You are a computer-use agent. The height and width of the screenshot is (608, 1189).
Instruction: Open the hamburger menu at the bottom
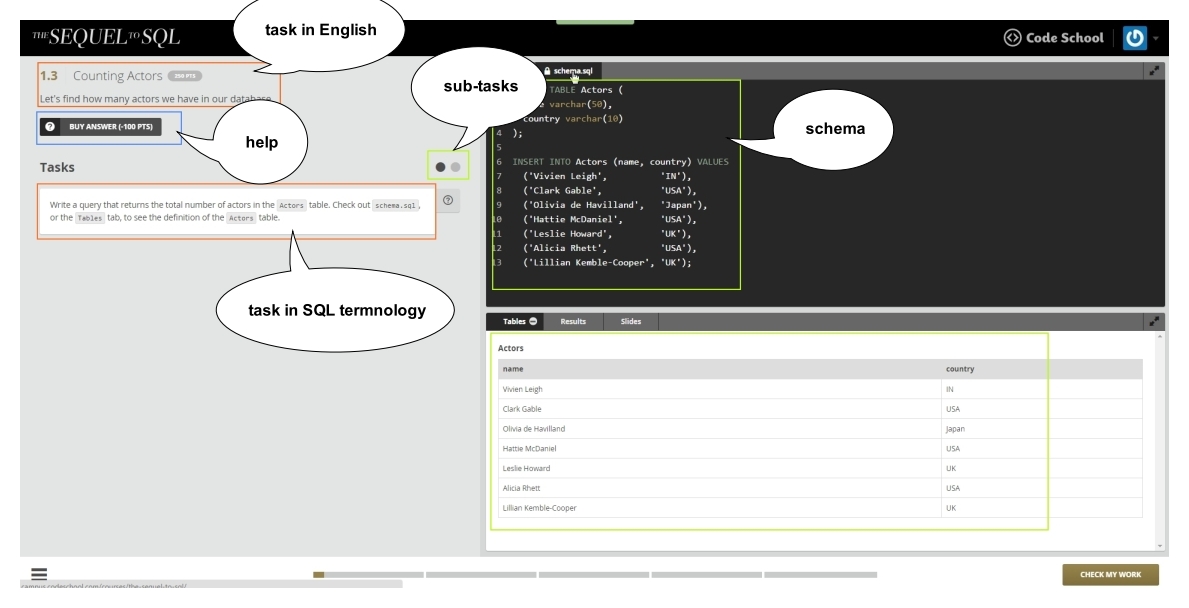[x=39, y=574]
